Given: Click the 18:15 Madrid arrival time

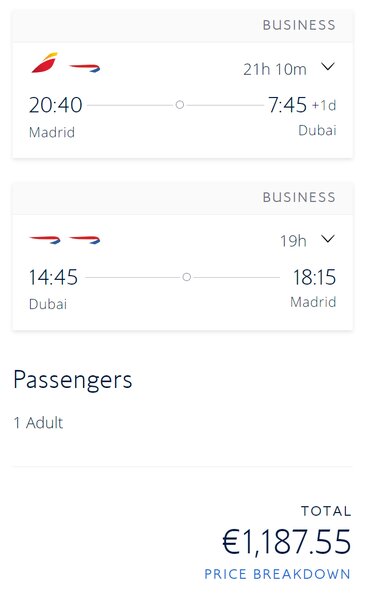Looking at the screenshot, I should 314,277.
